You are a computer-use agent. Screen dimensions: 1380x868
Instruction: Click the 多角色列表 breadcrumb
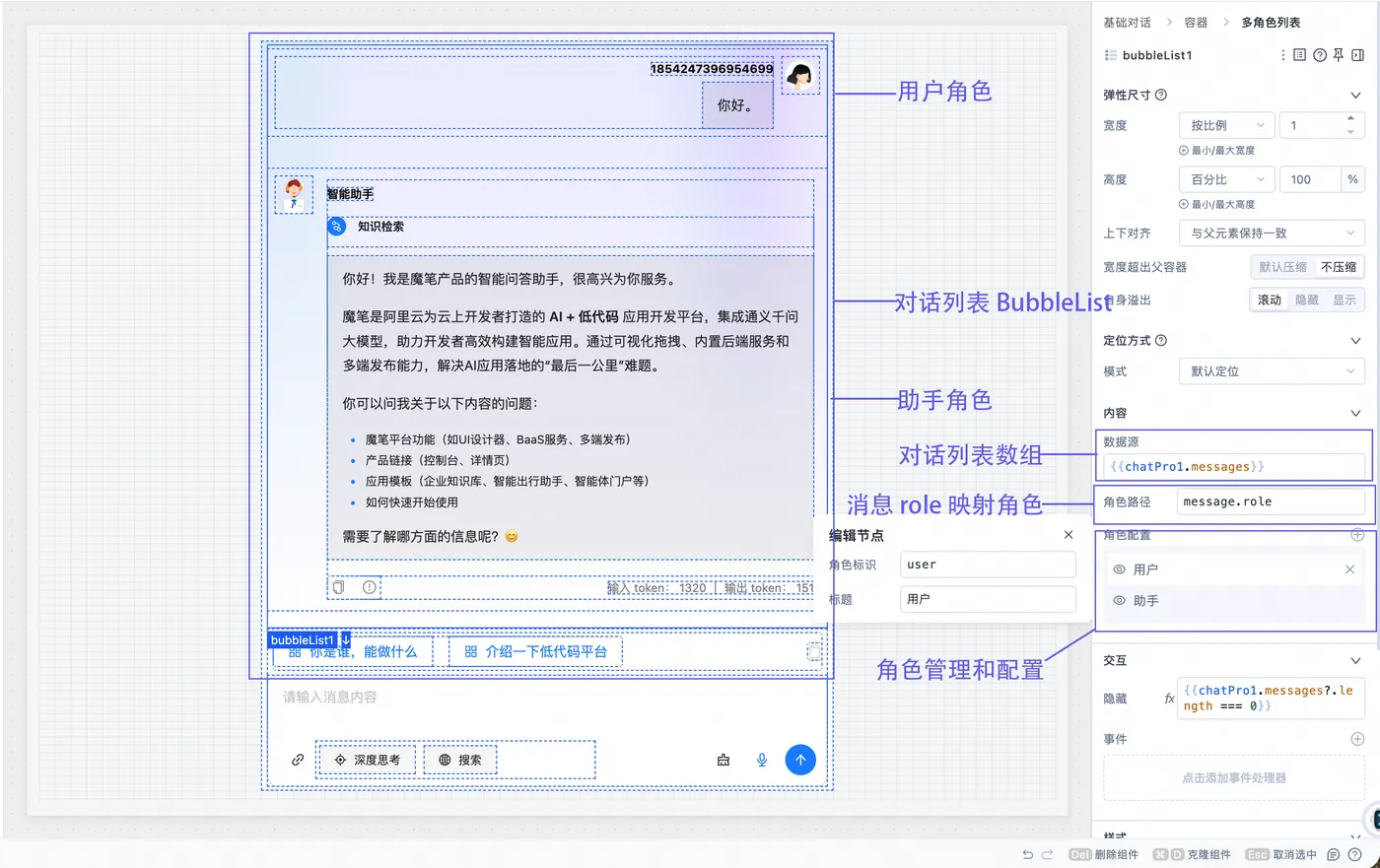coord(1271,22)
